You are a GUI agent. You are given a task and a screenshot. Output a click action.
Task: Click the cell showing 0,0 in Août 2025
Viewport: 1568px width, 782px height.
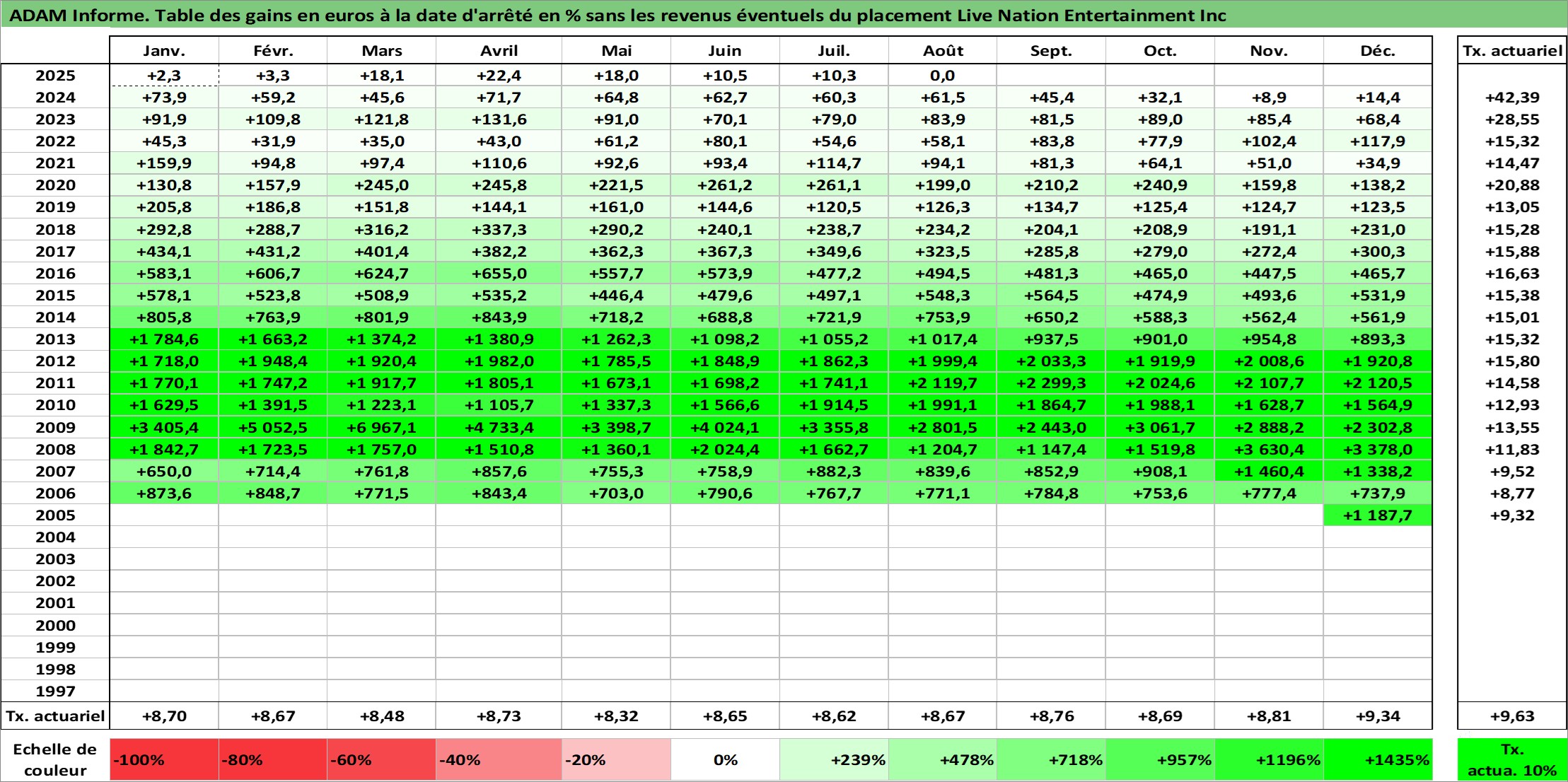coord(942,76)
